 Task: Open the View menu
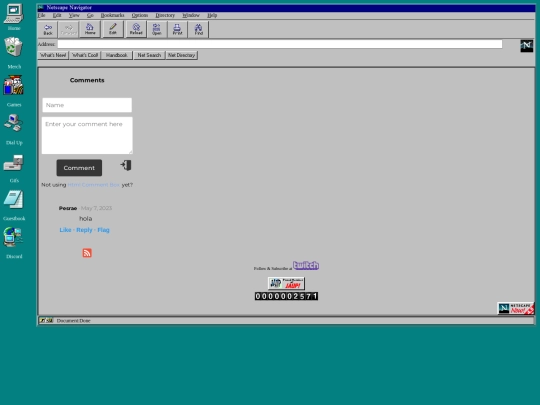(74, 15)
